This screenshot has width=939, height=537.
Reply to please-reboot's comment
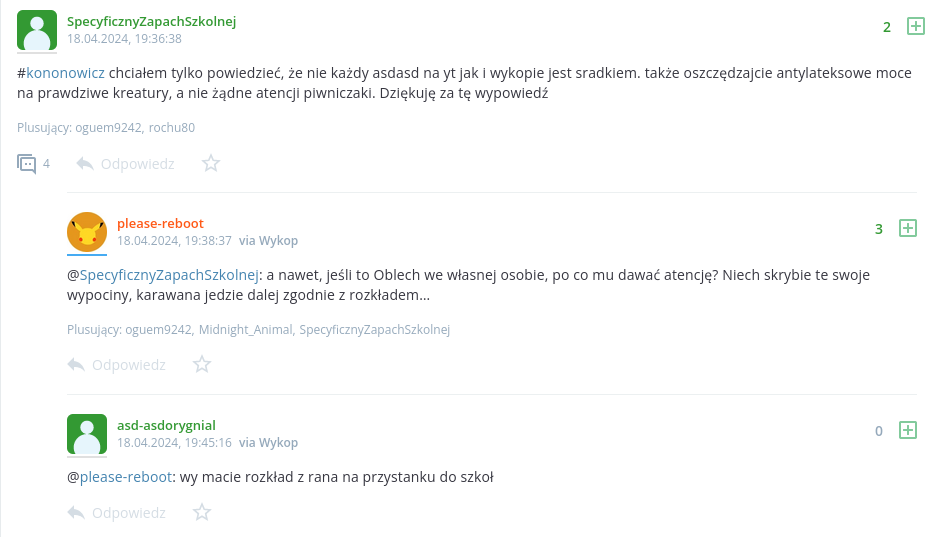point(117,364)
